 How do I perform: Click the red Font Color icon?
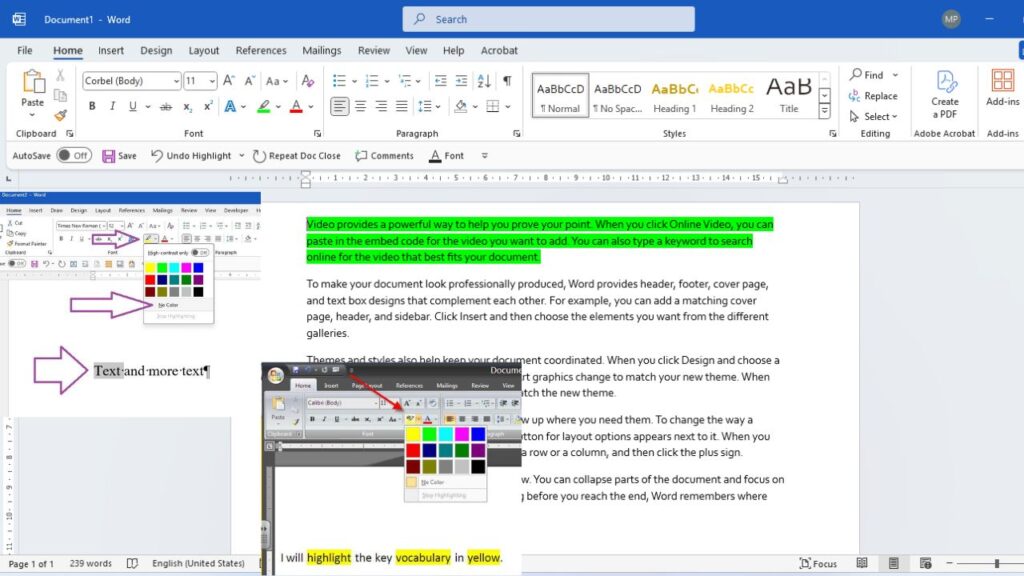(x=296, y=106)
